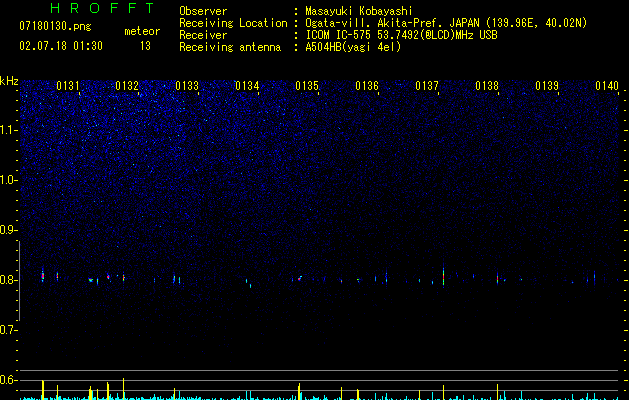
Task: Click the A504HB(yagi 4el) antenna value
Action: point(353,47)
